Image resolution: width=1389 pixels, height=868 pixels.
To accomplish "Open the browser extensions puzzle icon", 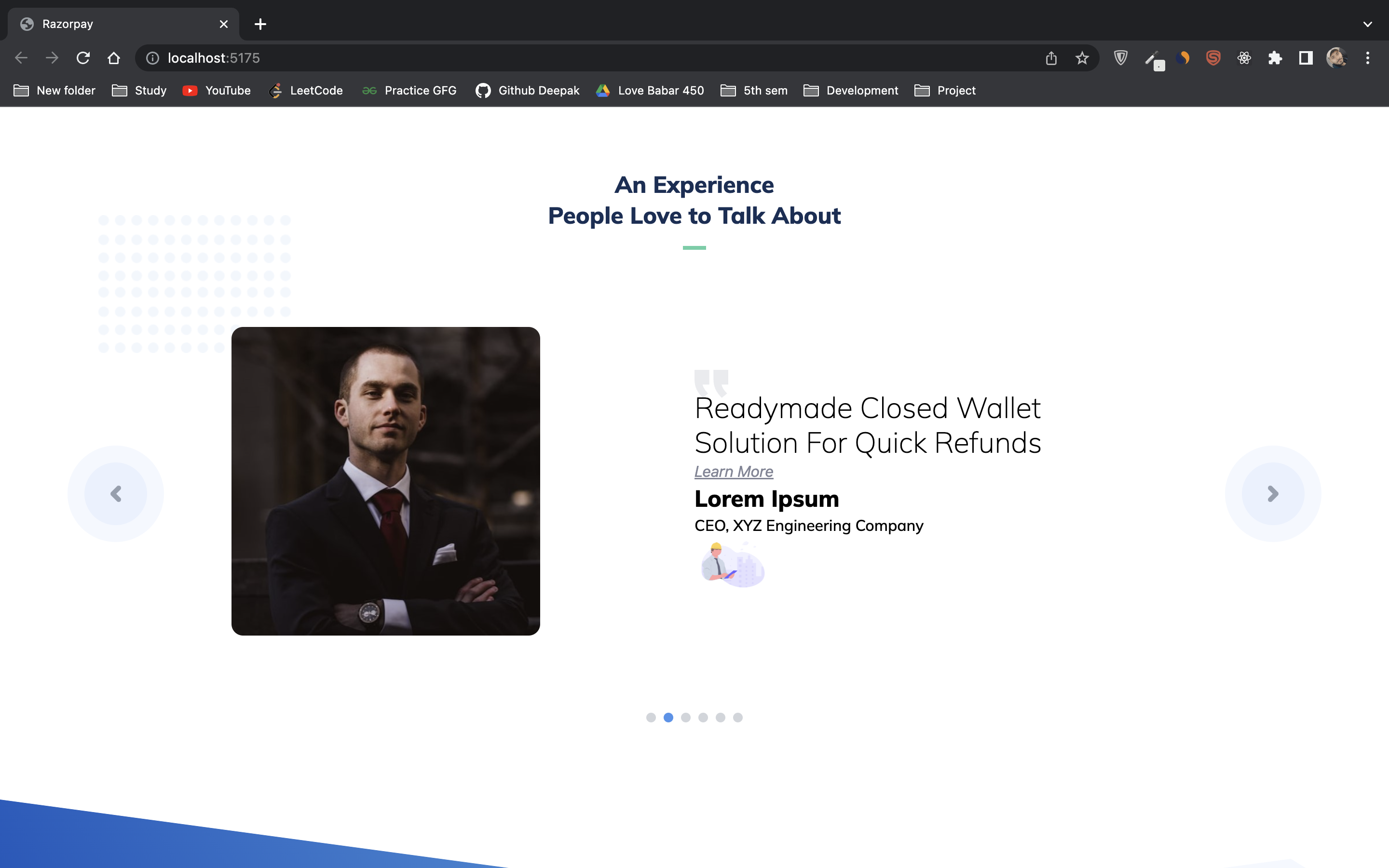I will tap(1275, 57).
